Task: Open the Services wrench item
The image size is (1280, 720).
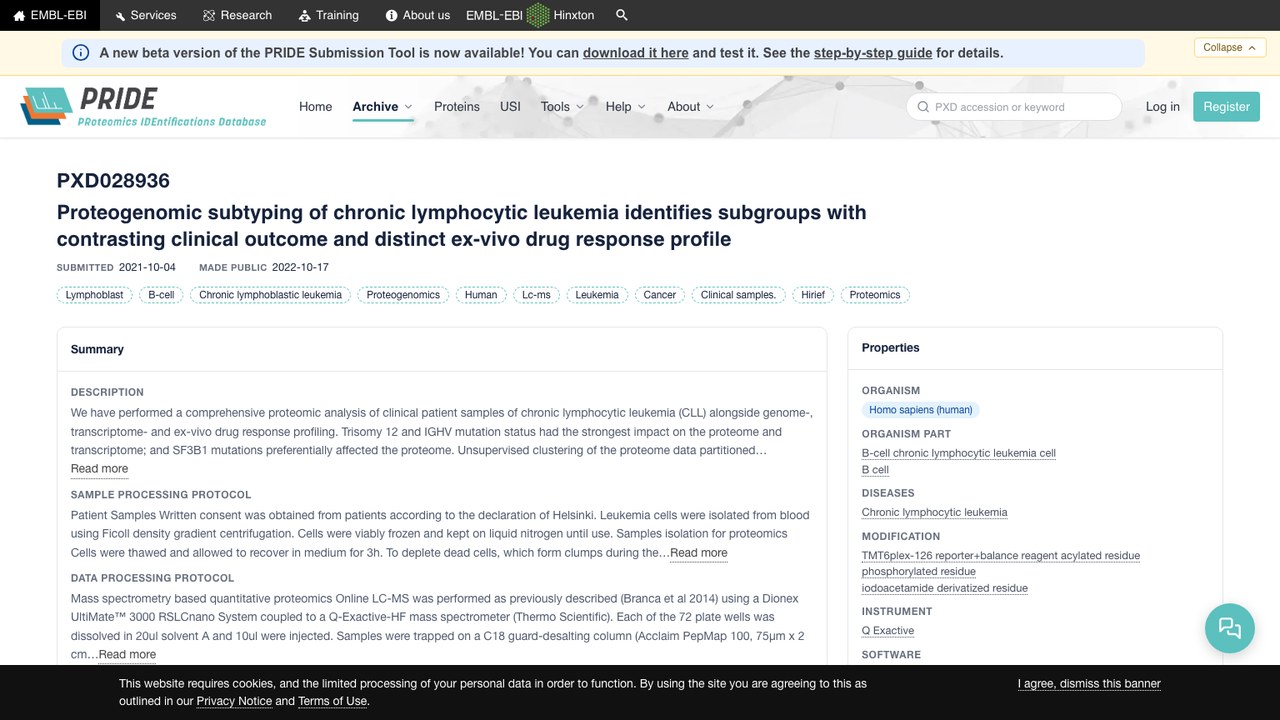Action: pos(146,15)
